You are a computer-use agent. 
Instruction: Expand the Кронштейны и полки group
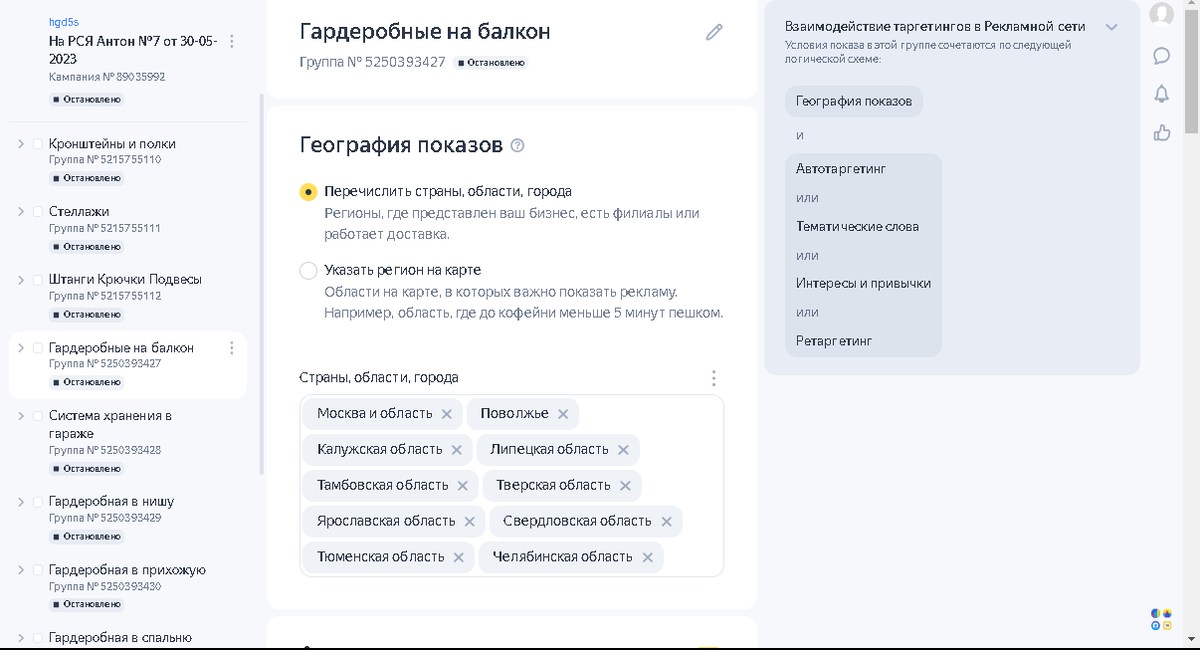click(x=21, y=144)
